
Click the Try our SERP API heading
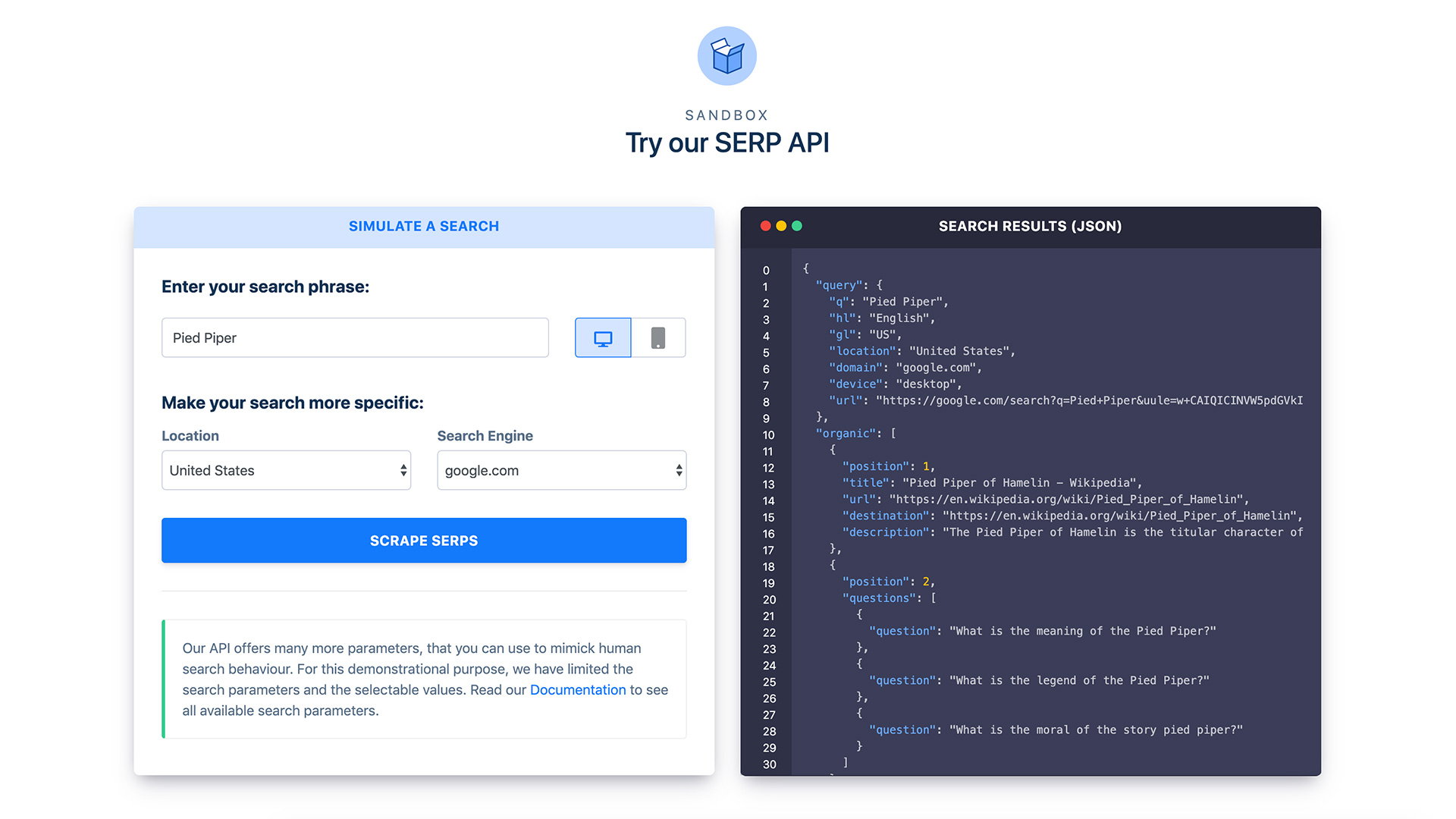click(727, 143)
